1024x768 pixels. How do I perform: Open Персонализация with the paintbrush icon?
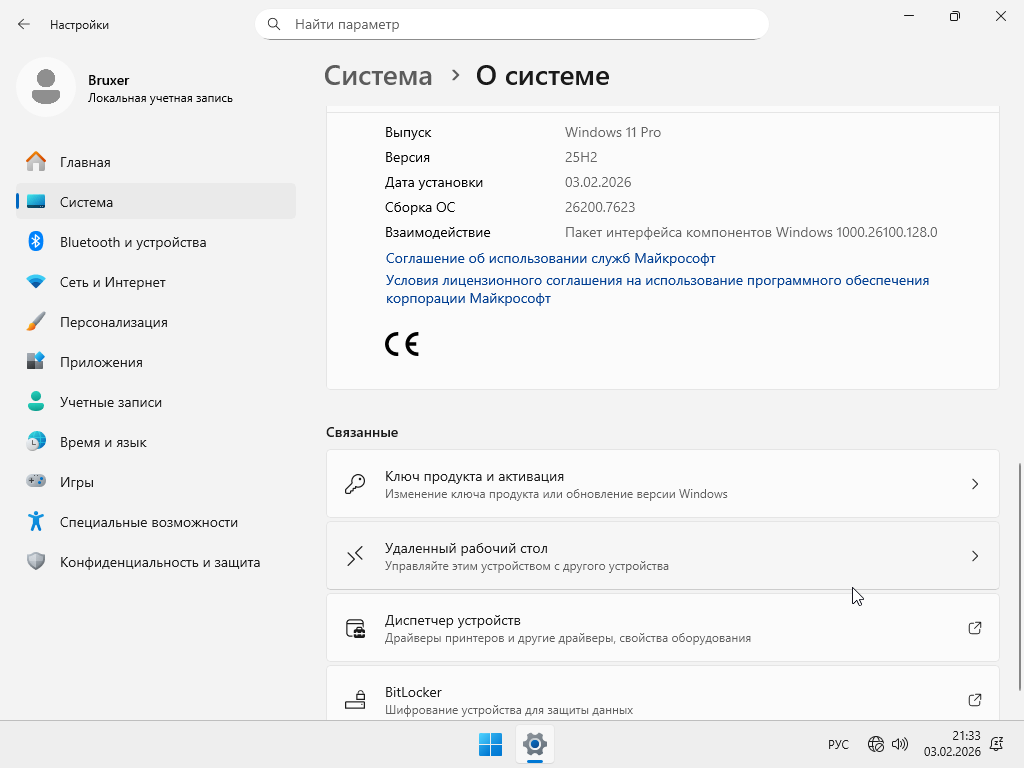pos(36,322)
